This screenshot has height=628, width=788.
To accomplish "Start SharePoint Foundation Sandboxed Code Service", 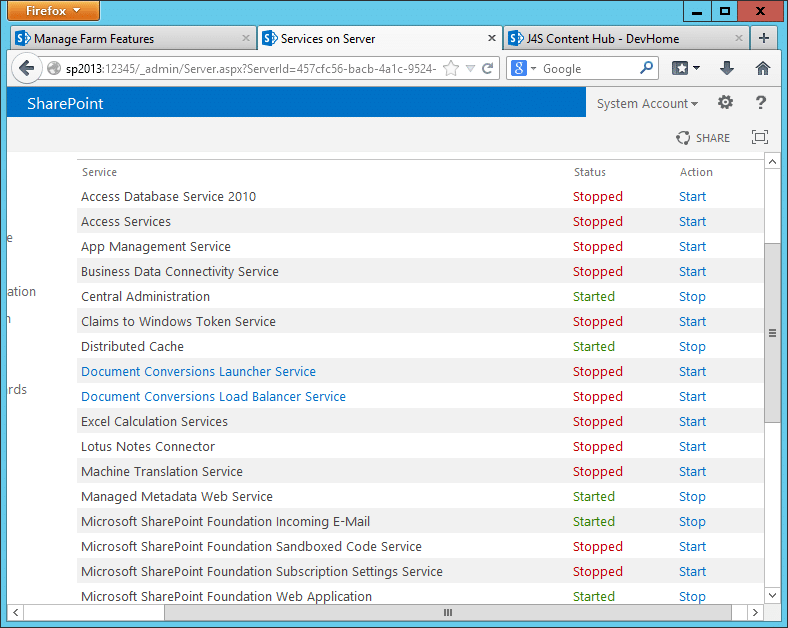I will point(692,547).
